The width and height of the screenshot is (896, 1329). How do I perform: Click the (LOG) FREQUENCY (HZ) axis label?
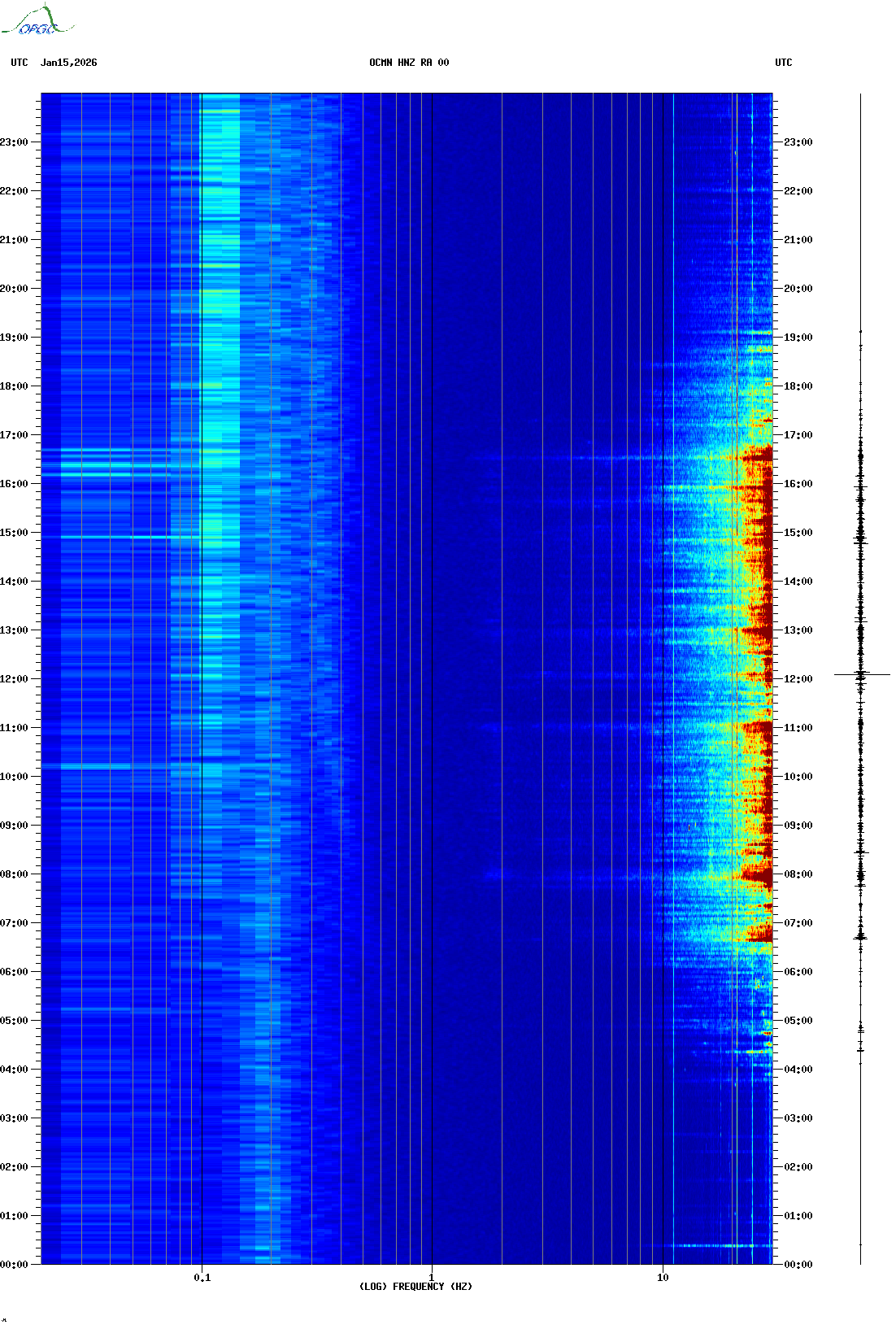pyautogui.click(x=415, y=1287)
